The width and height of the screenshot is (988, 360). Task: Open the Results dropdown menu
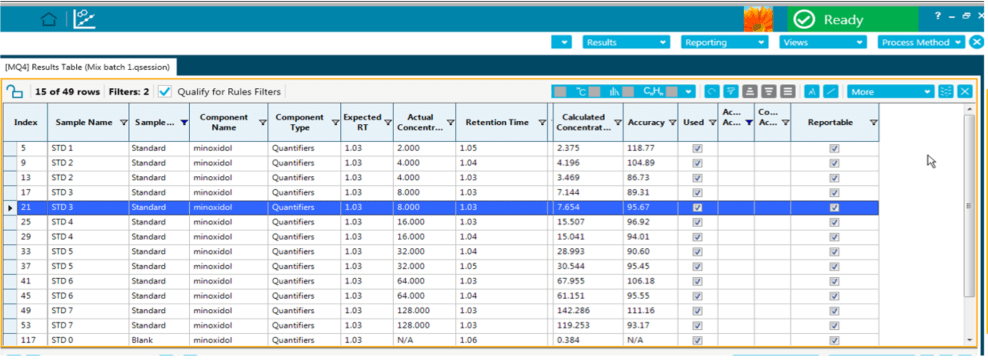click(626, 42)
